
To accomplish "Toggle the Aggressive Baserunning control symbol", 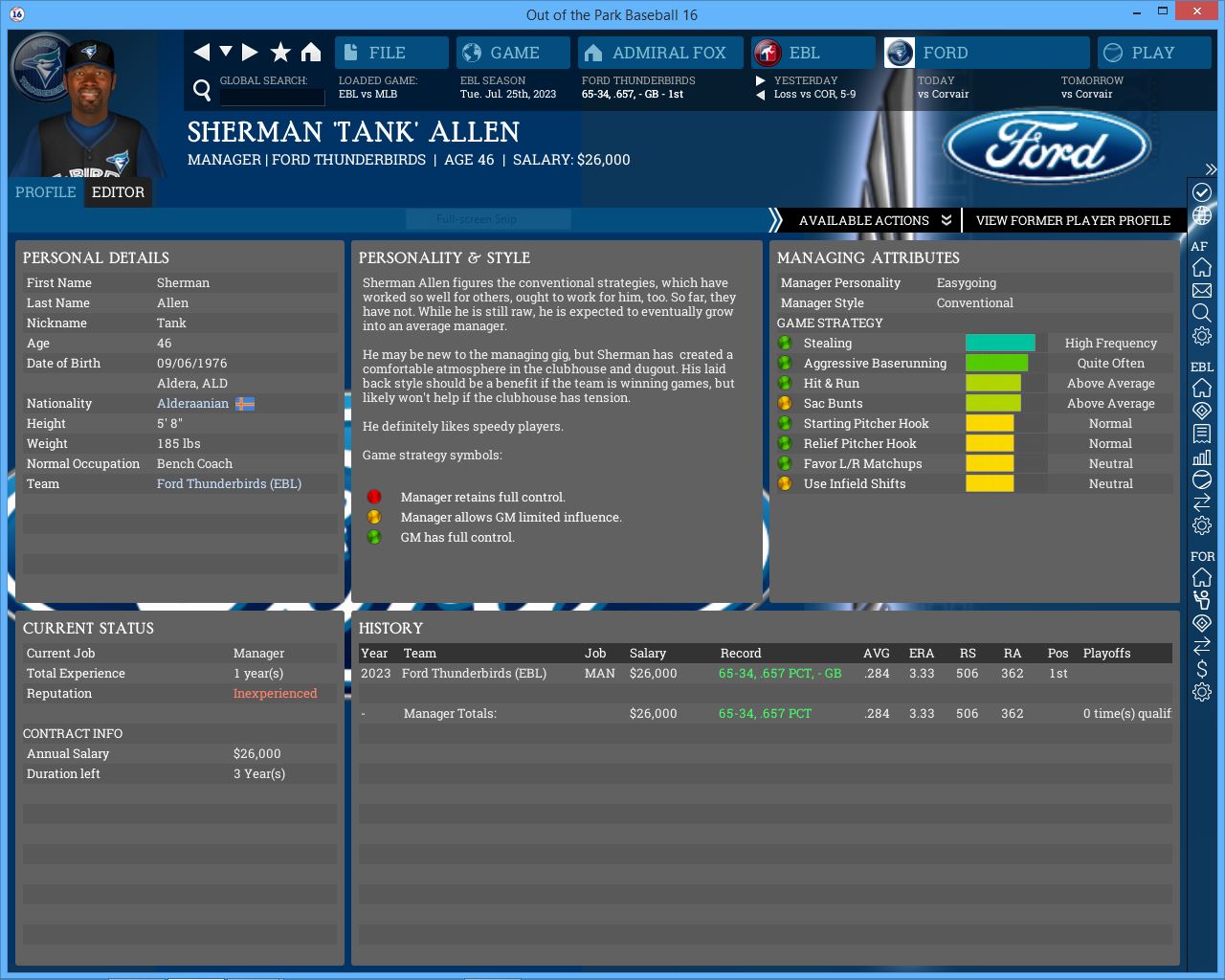I will point(785,363).
